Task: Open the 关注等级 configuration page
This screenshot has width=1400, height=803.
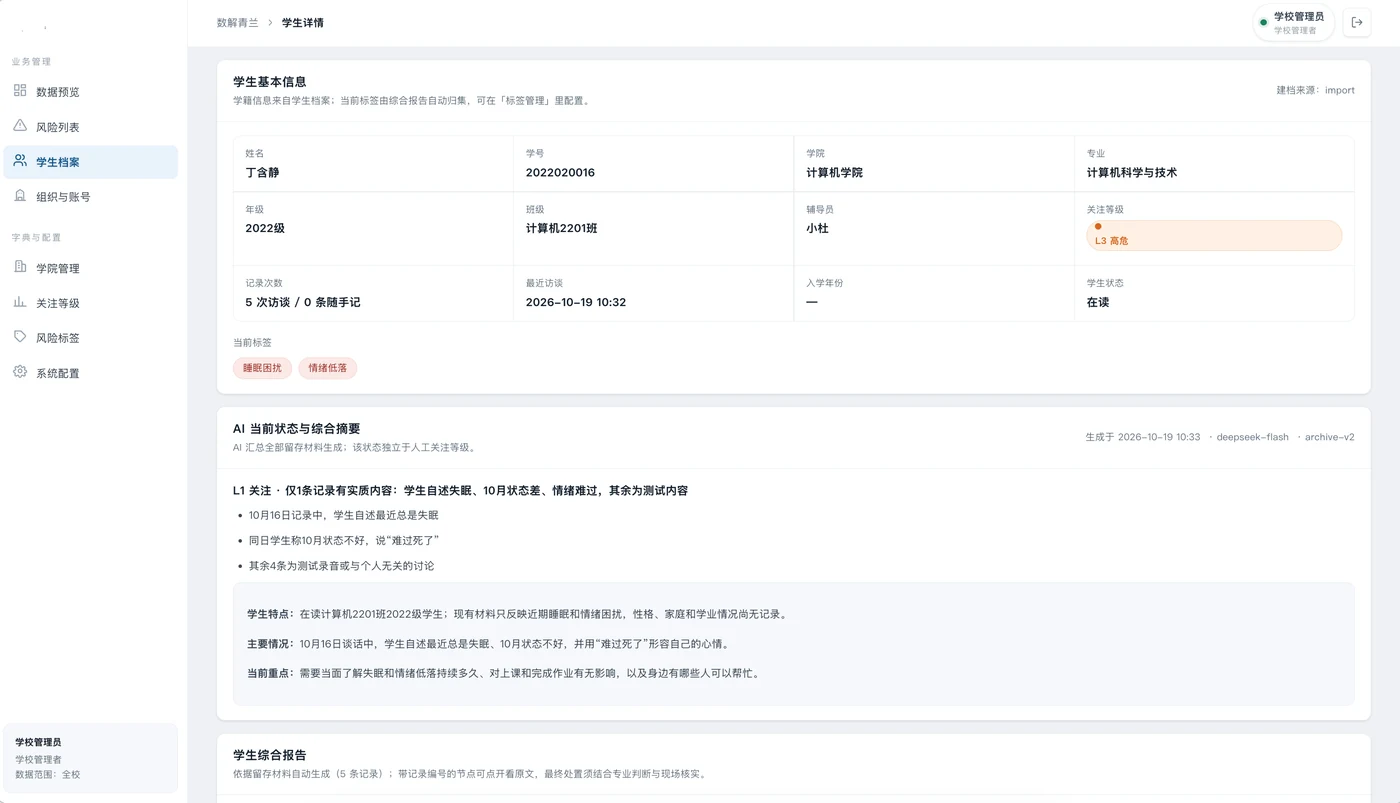Action: (91, 303)
